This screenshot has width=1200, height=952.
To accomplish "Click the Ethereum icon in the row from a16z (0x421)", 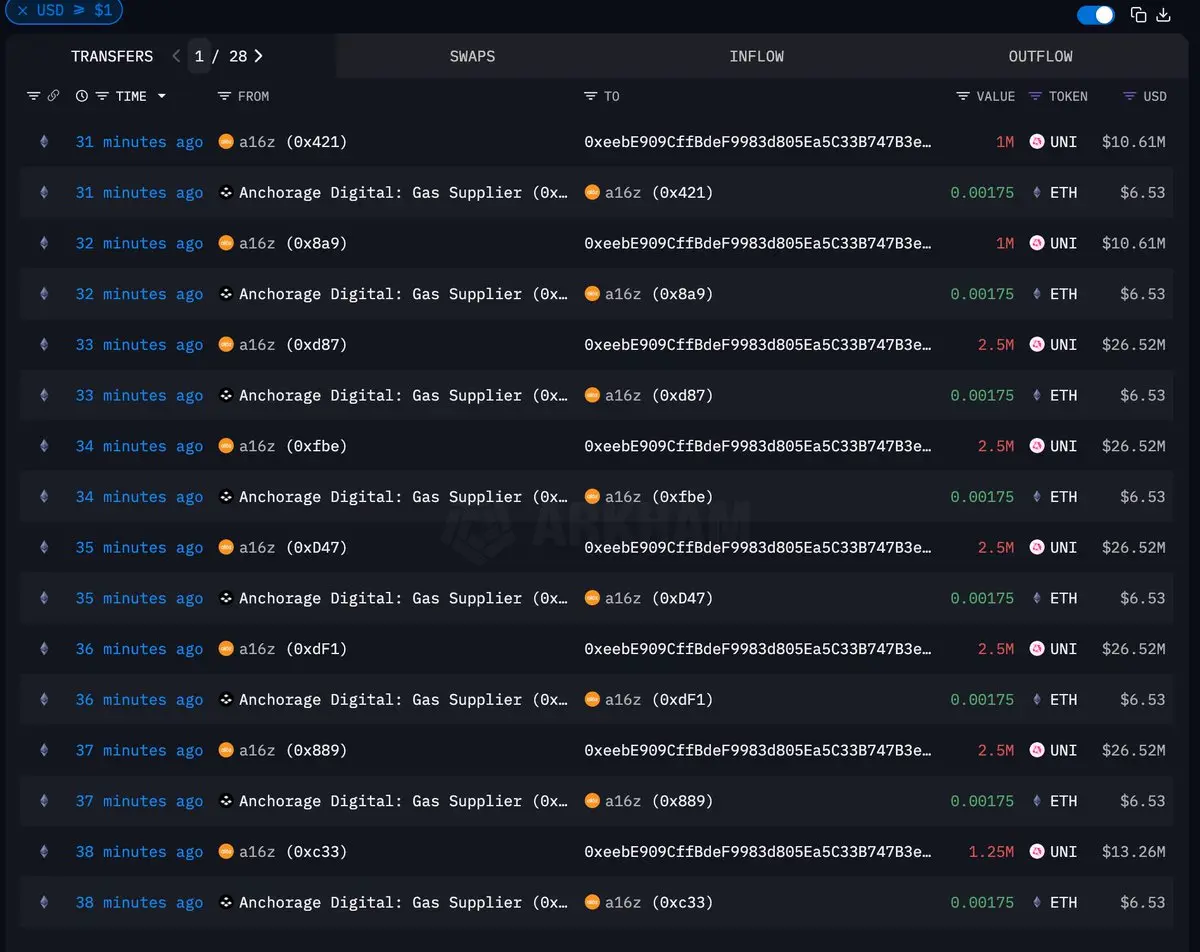I will 43,142.
